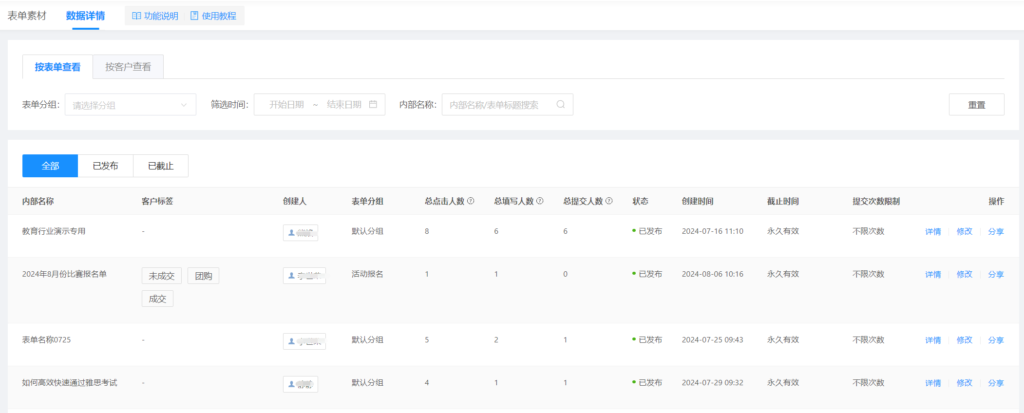Click the search magnifier icon in 内部名称 field

click(560, 105)
